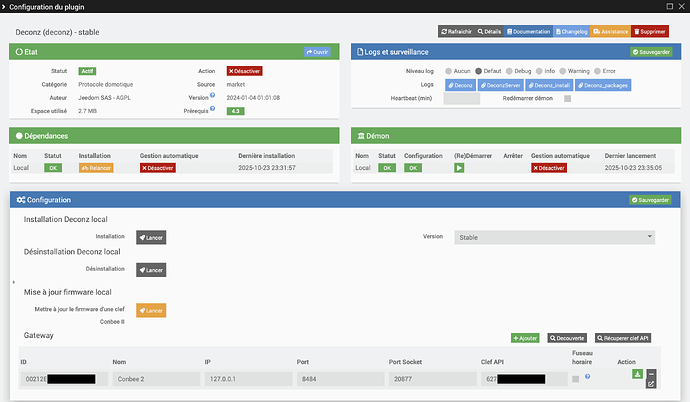The height and width of the screenshot is (402, 690).
Task: Open the Deconz_install log
Action: [549, 85]
